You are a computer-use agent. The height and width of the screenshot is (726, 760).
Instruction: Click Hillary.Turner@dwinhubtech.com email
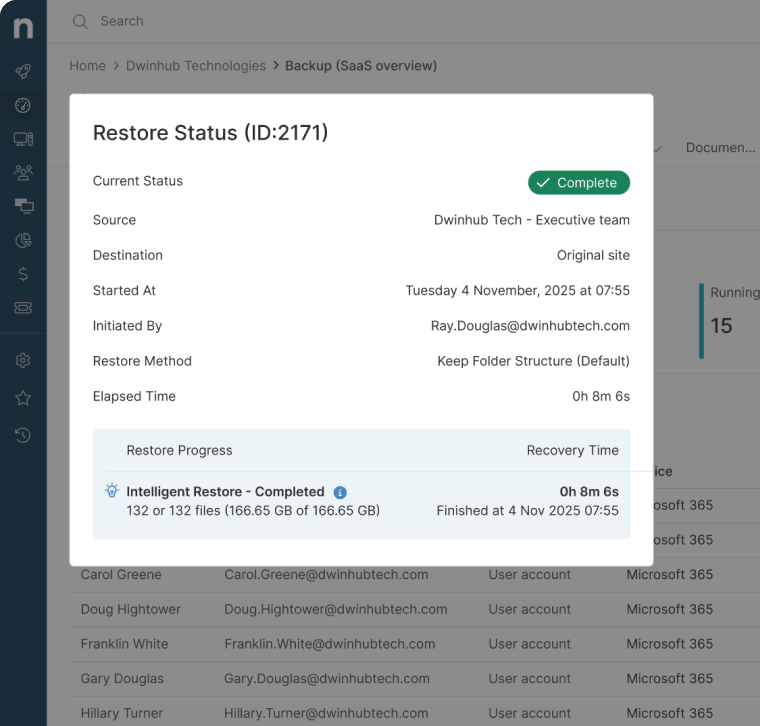(x=326, y=713)
